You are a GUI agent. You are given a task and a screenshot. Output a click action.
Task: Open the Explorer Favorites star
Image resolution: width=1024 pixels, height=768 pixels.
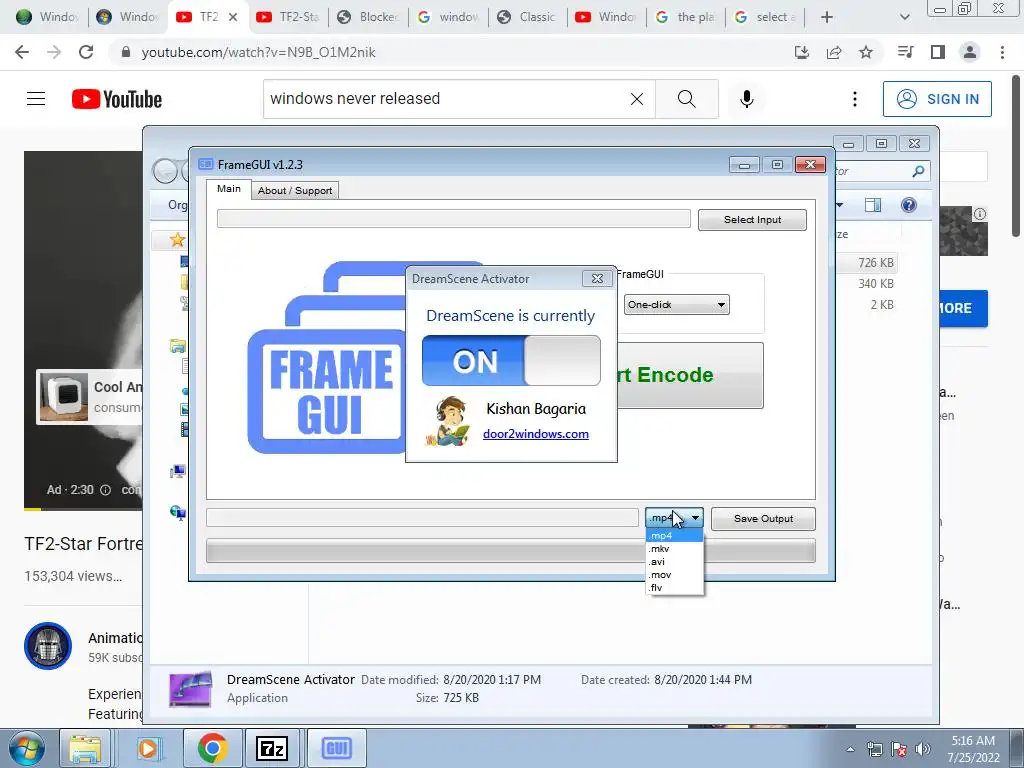177,240
